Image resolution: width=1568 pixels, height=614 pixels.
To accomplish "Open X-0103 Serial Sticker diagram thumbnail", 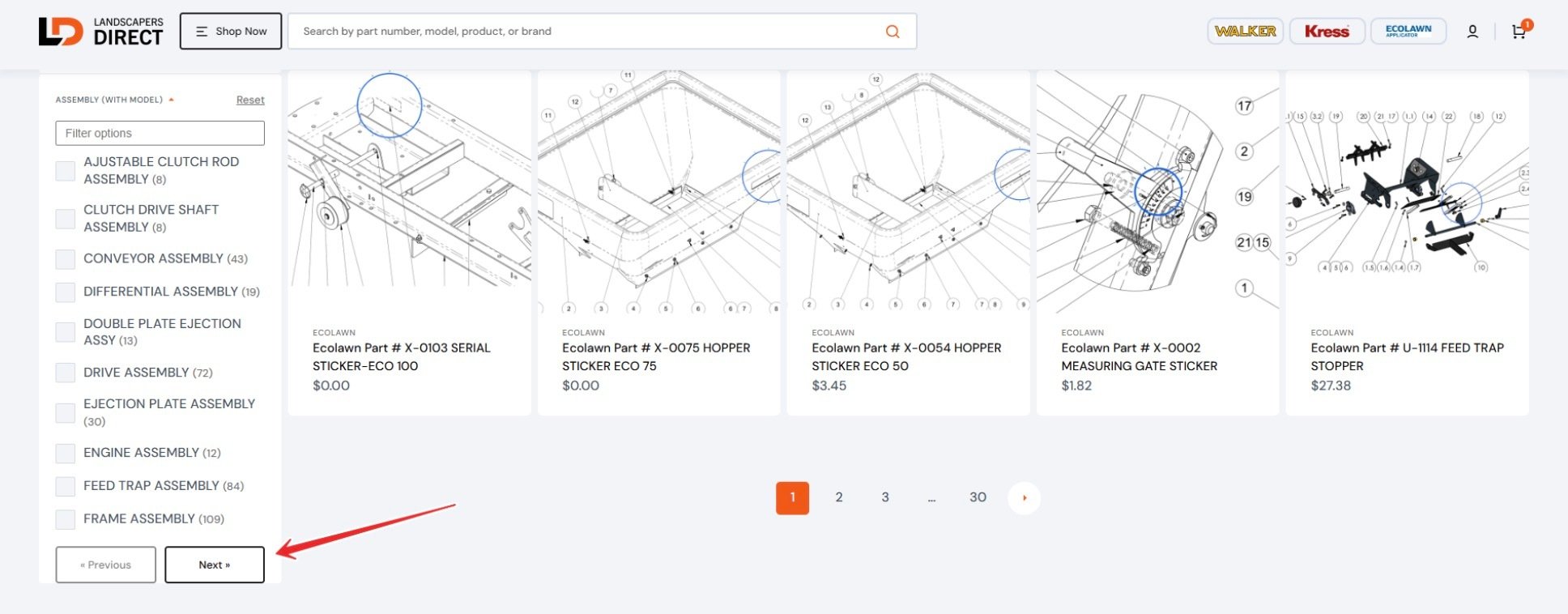I will 410,192.
